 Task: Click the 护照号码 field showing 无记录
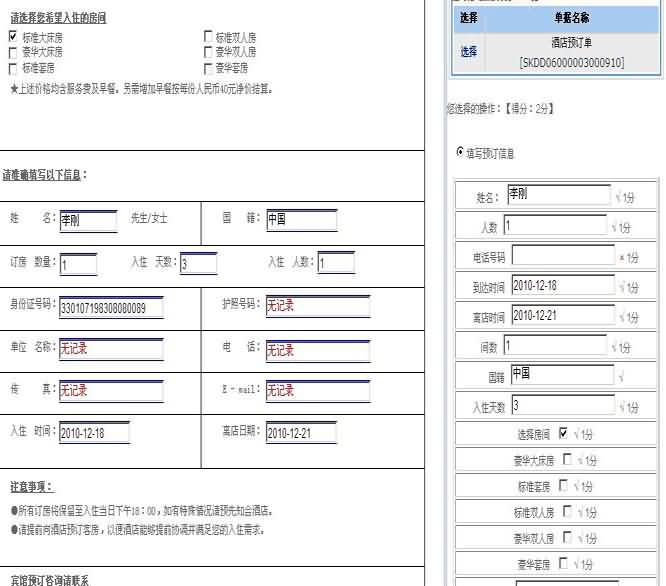click(x=314, y=307)
